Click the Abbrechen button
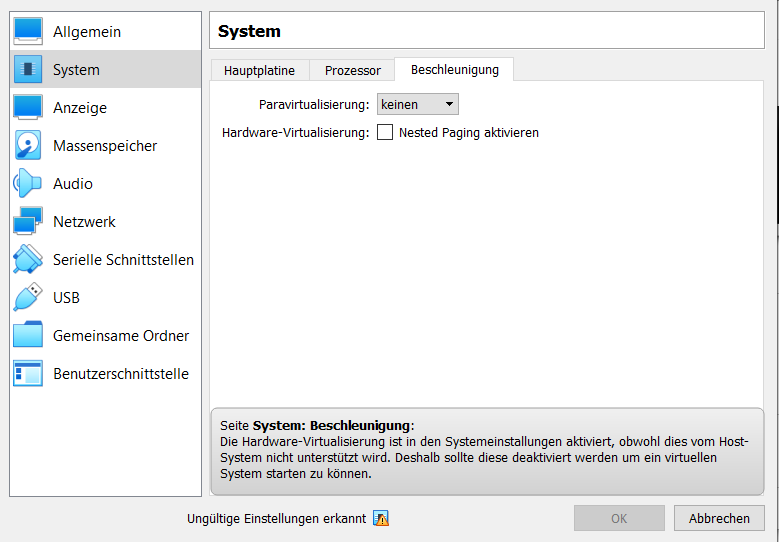779x542 pixels. point(719,518)
